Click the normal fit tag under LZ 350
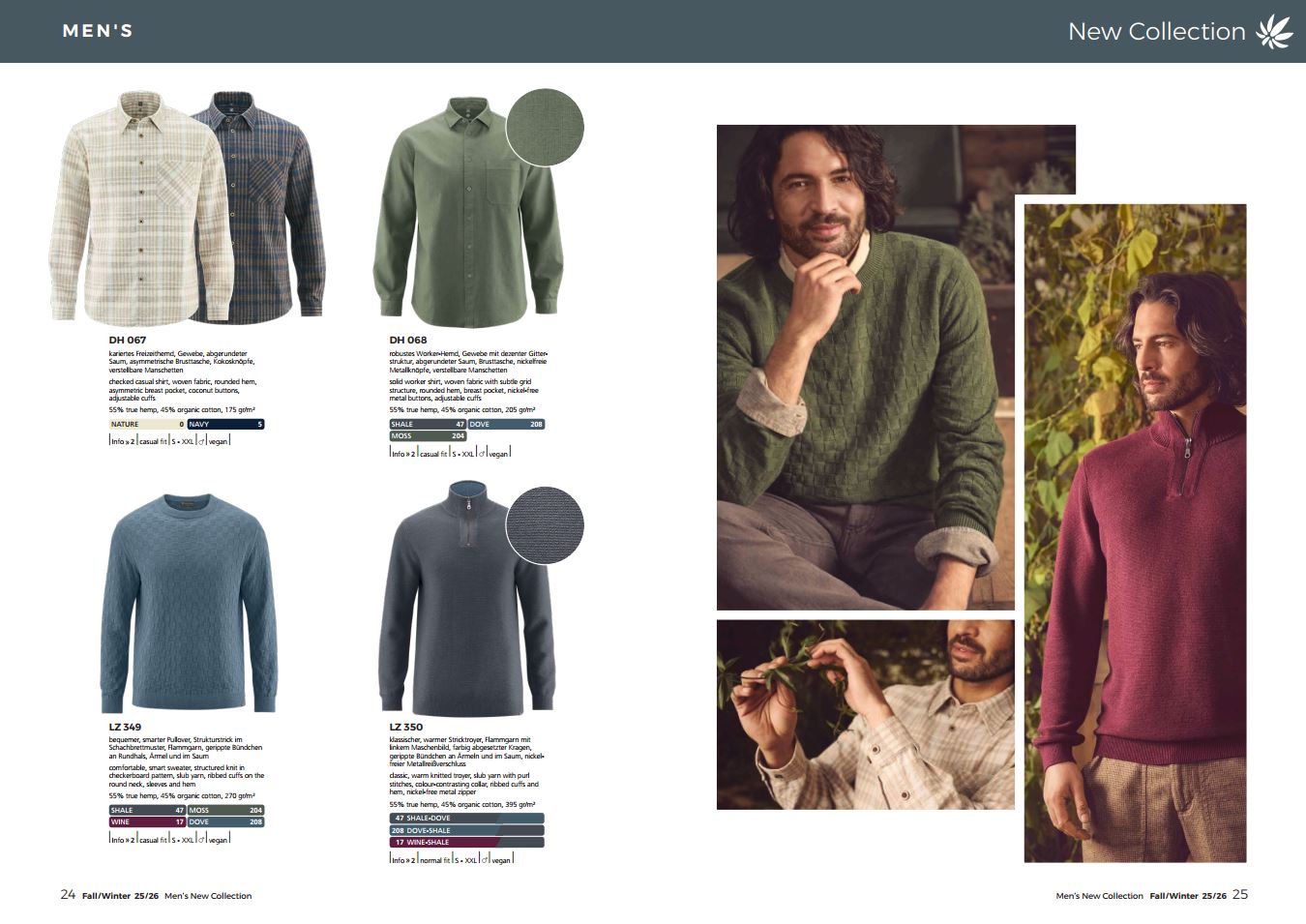1306x924 pixels. pyautogui.click(x=433, y=859)
